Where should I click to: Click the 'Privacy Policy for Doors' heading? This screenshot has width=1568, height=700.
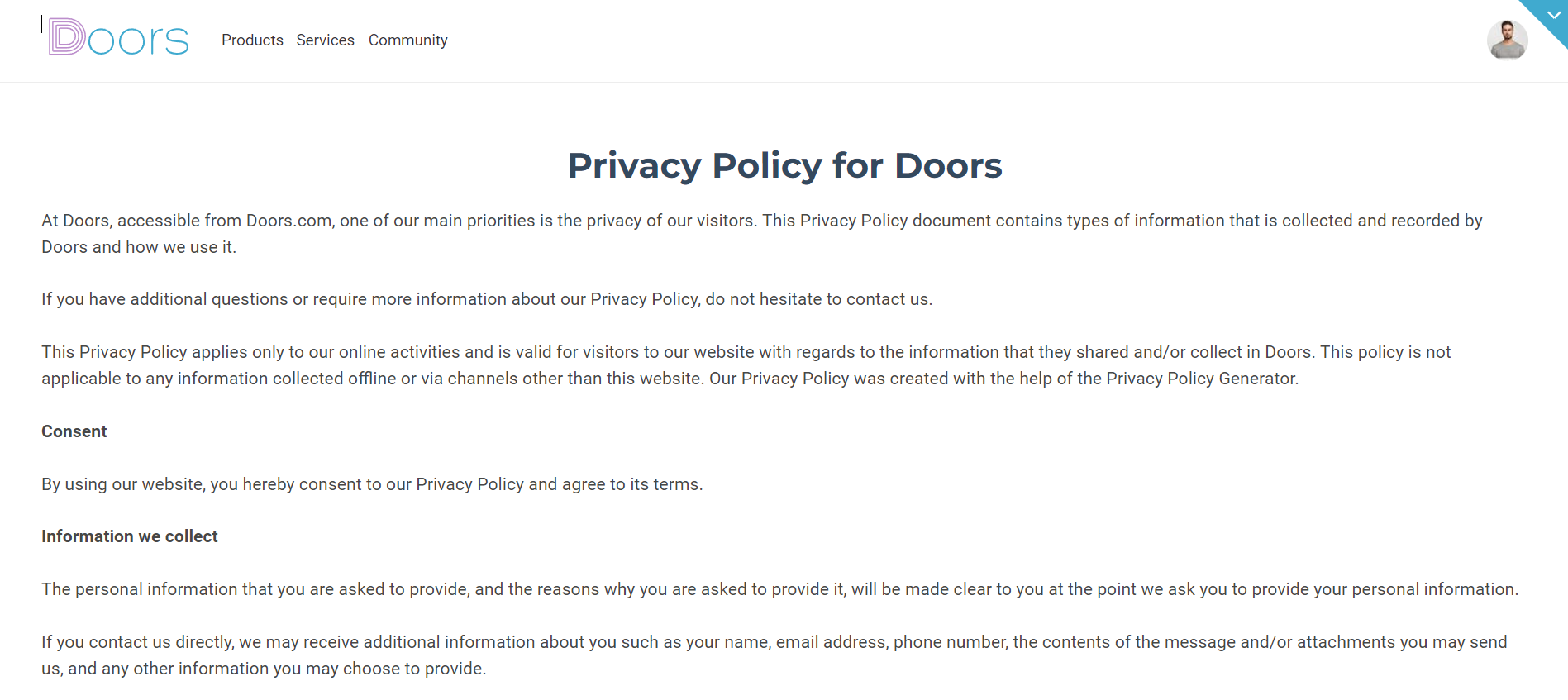pyautogui.click(x=784, y=165)
